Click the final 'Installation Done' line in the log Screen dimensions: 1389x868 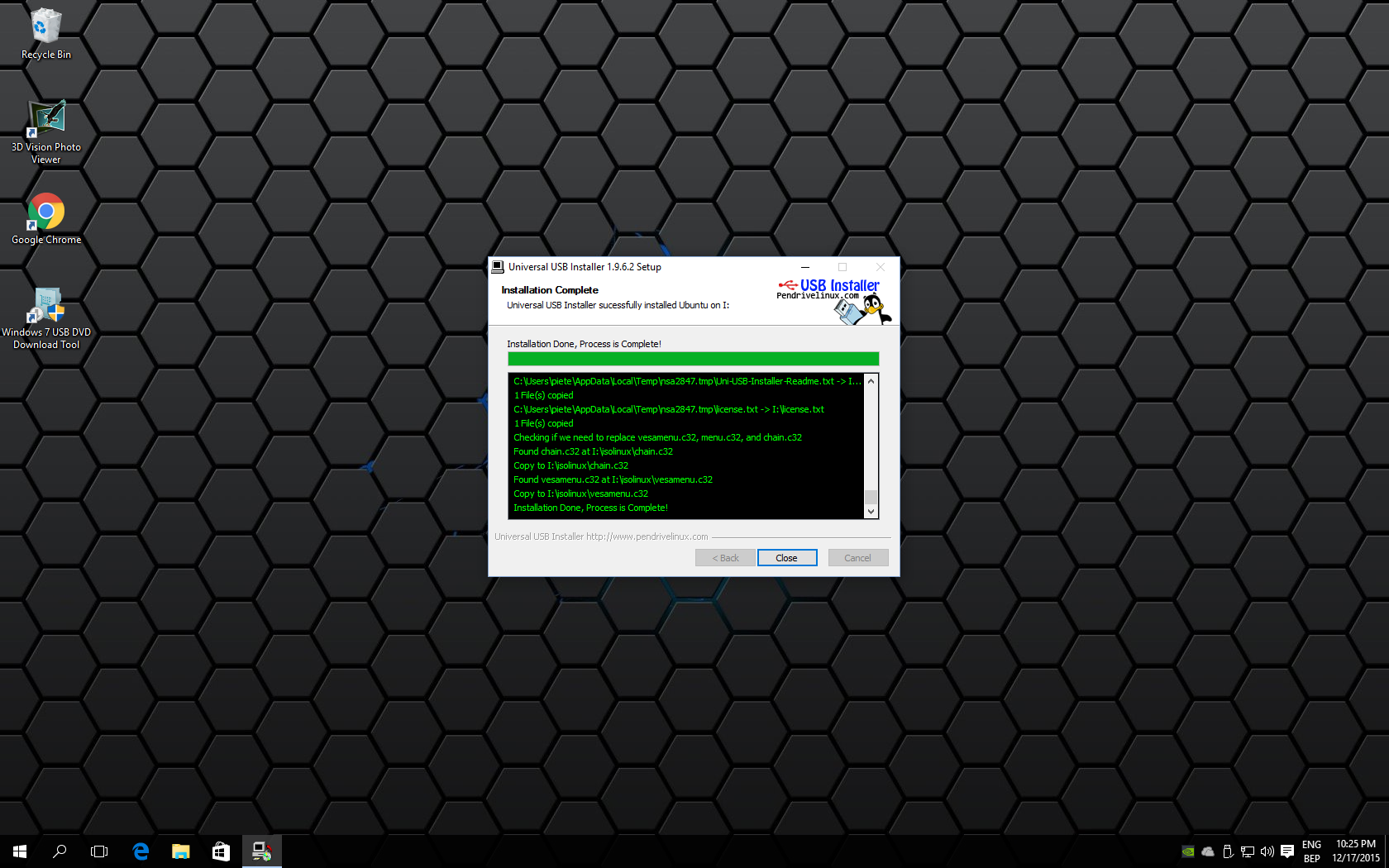click(x=590, y=508)
